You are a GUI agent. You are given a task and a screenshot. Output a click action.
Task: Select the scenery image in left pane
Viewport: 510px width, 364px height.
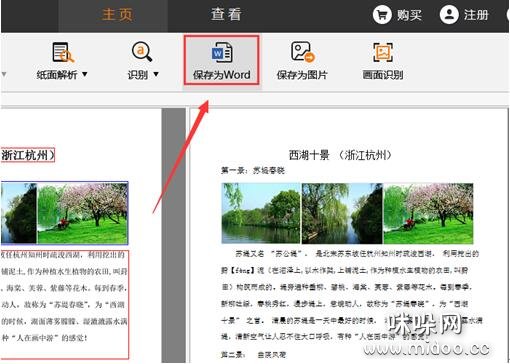[x=64, y=213]
